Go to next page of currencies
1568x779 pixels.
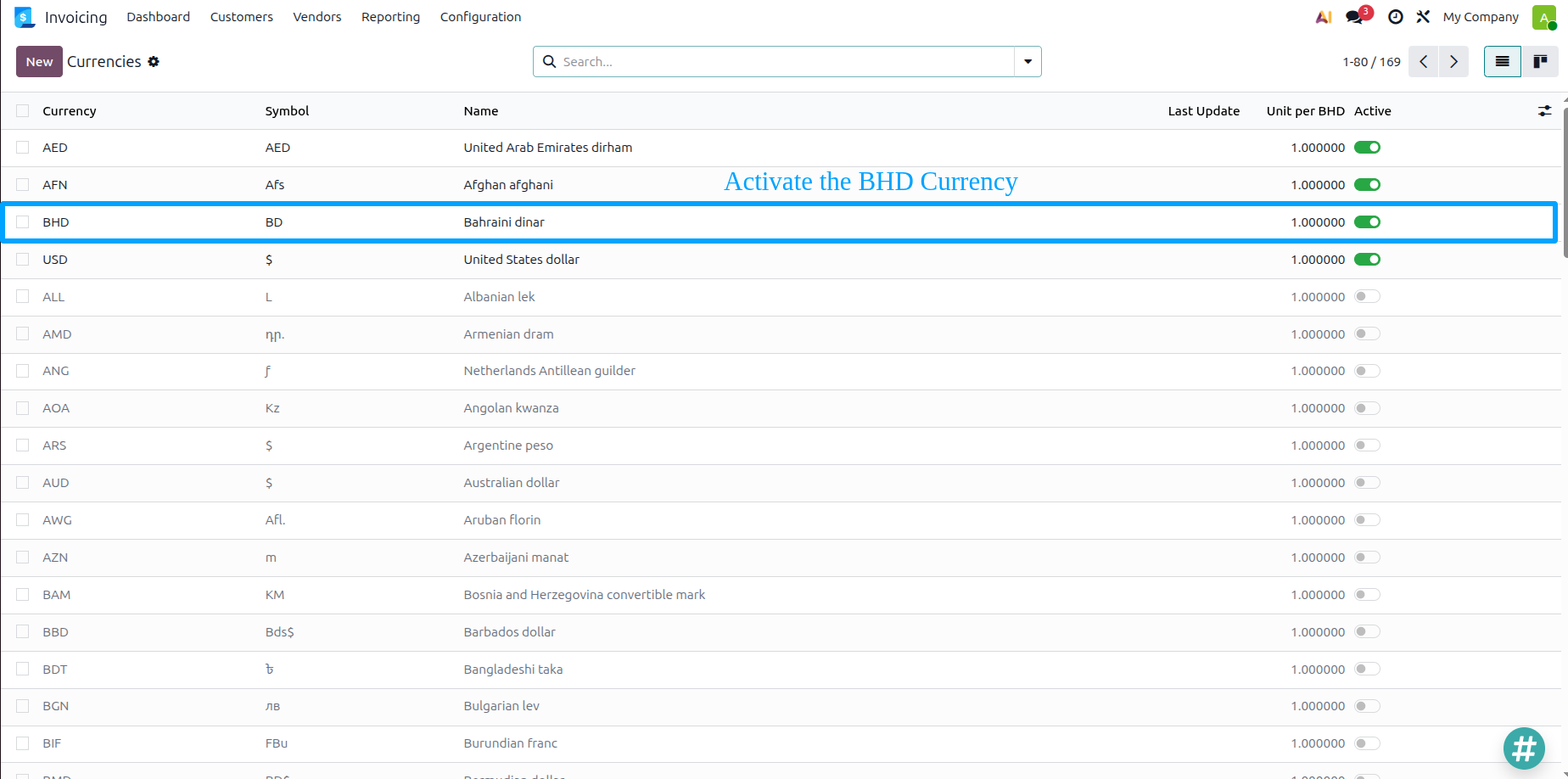1453,62
